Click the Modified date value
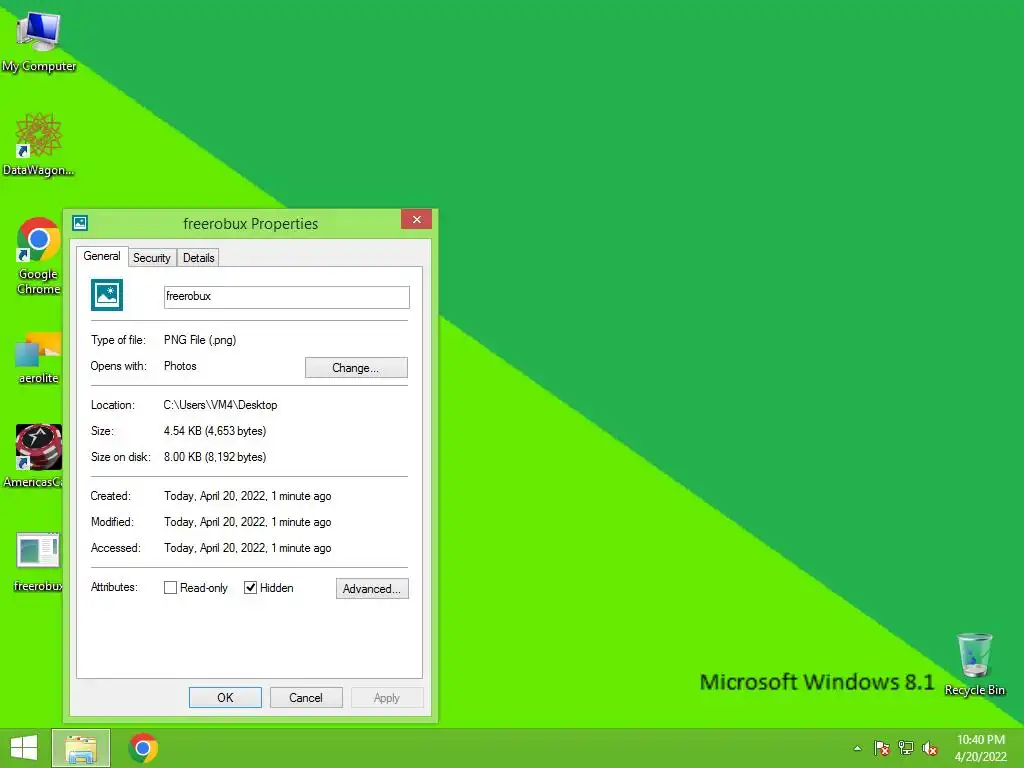The image size is (1024, 768). click(x=248, y=522)
